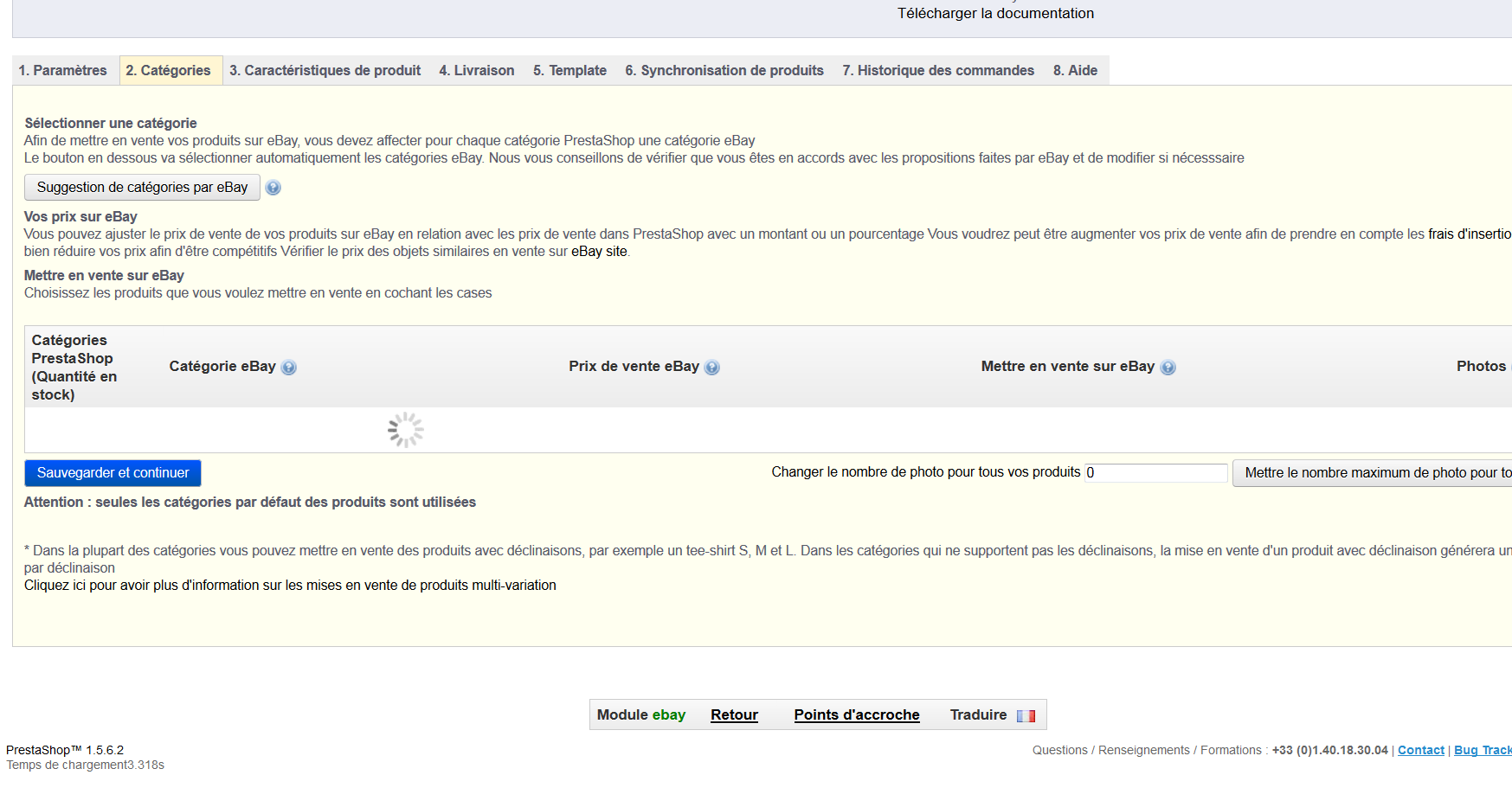
Task: Open the 8. Aide tab
Action: pos(1075,71)
